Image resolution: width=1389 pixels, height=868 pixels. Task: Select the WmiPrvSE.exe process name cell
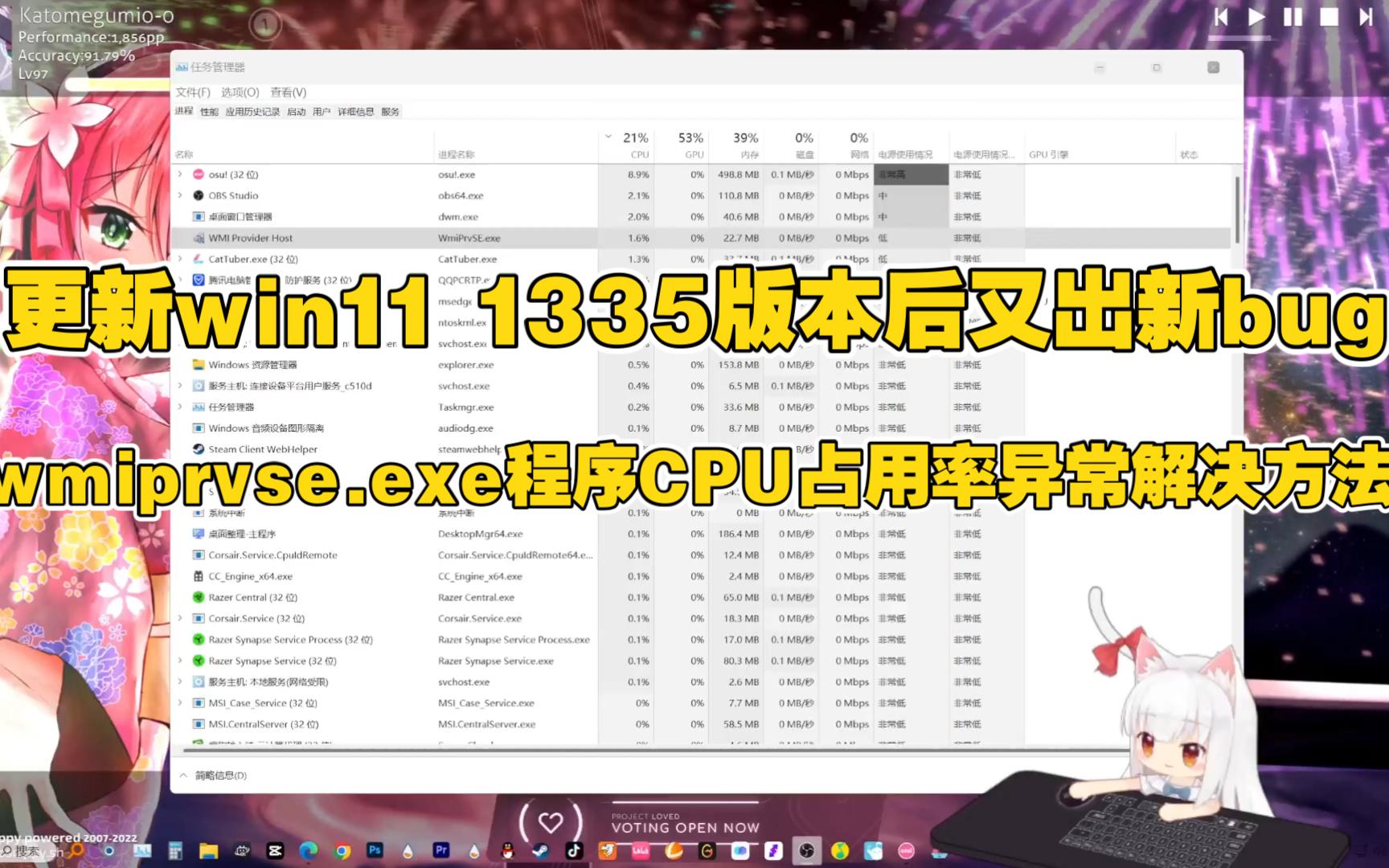469,238
